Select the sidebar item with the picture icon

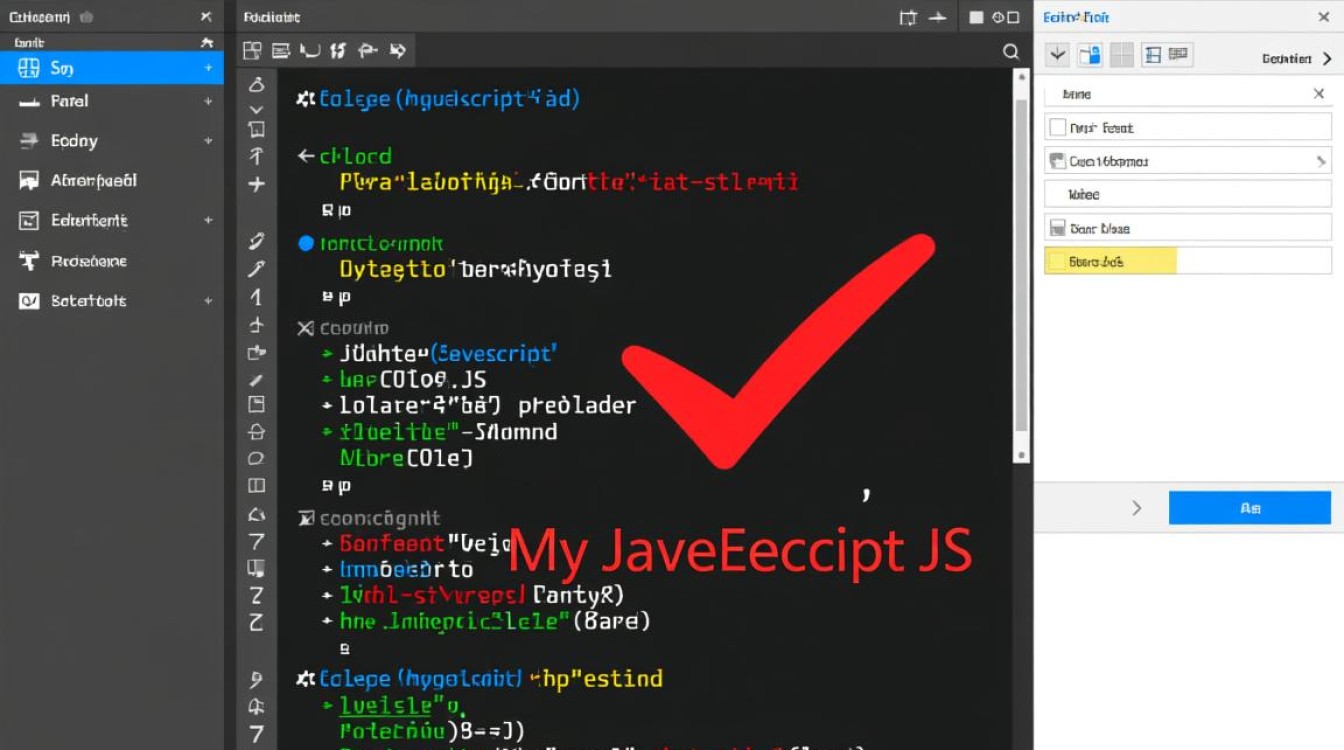click(x=112, y=181)
